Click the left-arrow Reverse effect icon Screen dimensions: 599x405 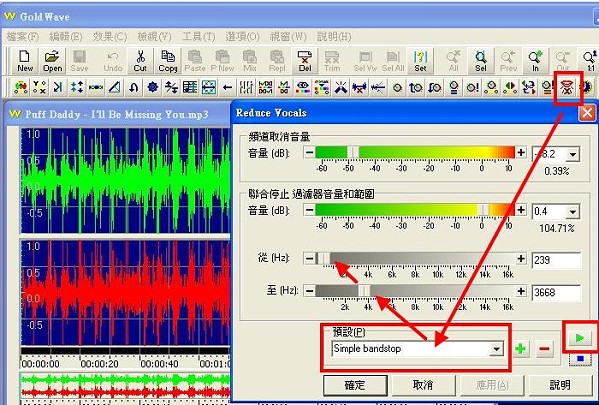click(x=228, y=88)
